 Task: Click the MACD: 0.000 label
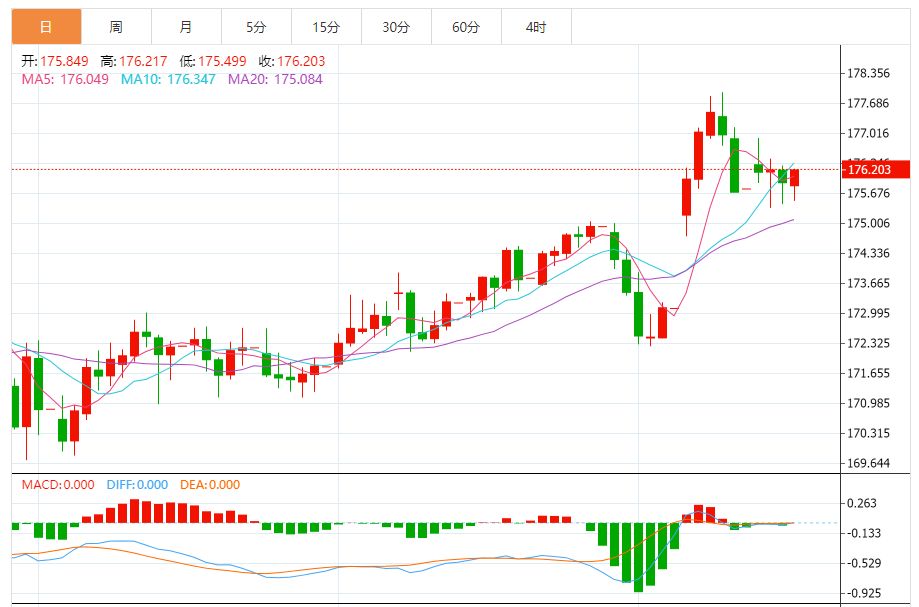(58, 485)
